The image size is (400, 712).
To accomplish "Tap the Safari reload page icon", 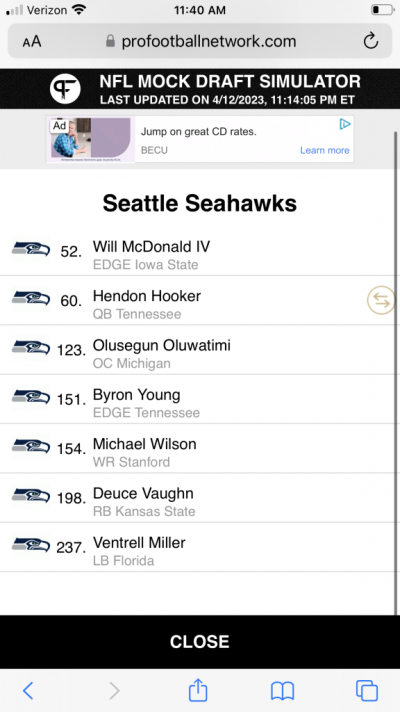I will pos(370,41).
